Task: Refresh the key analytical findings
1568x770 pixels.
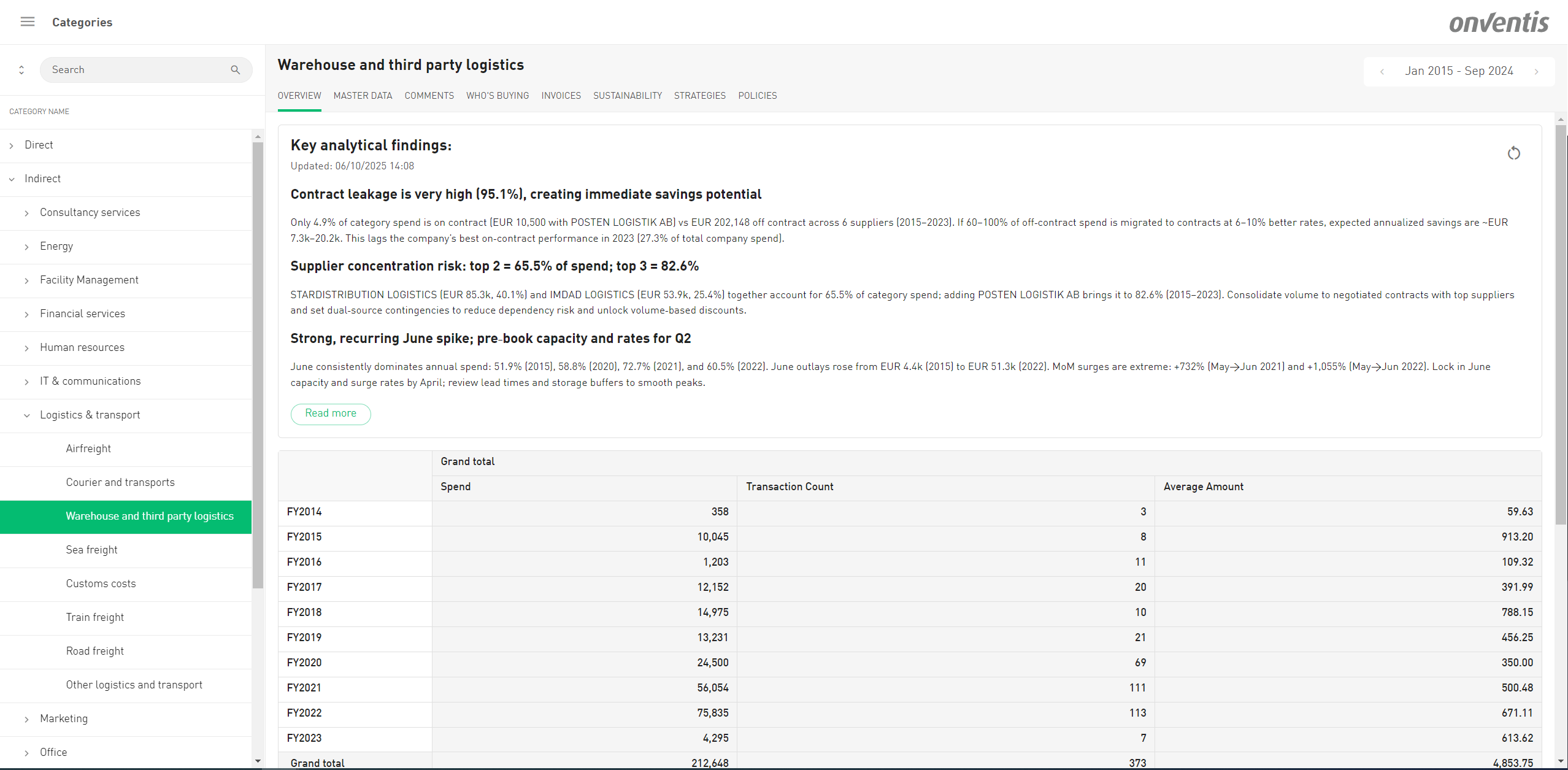Action: [1513, 153]
